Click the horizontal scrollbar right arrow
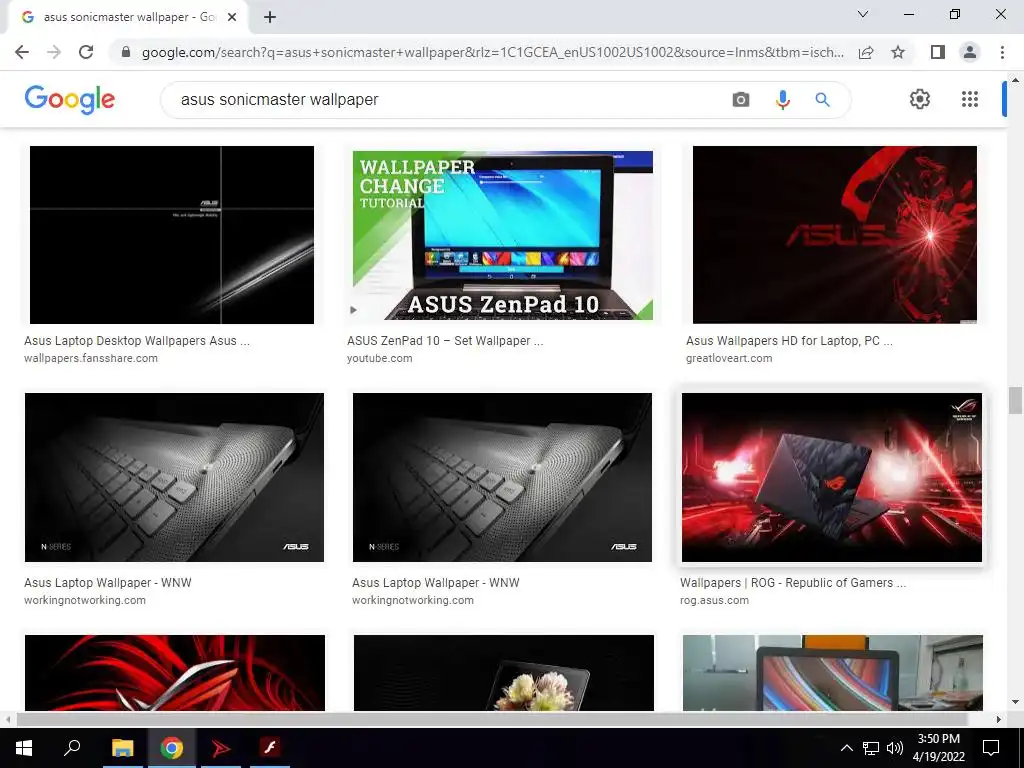Screen dimensions: 1024x768 [999, 719]
